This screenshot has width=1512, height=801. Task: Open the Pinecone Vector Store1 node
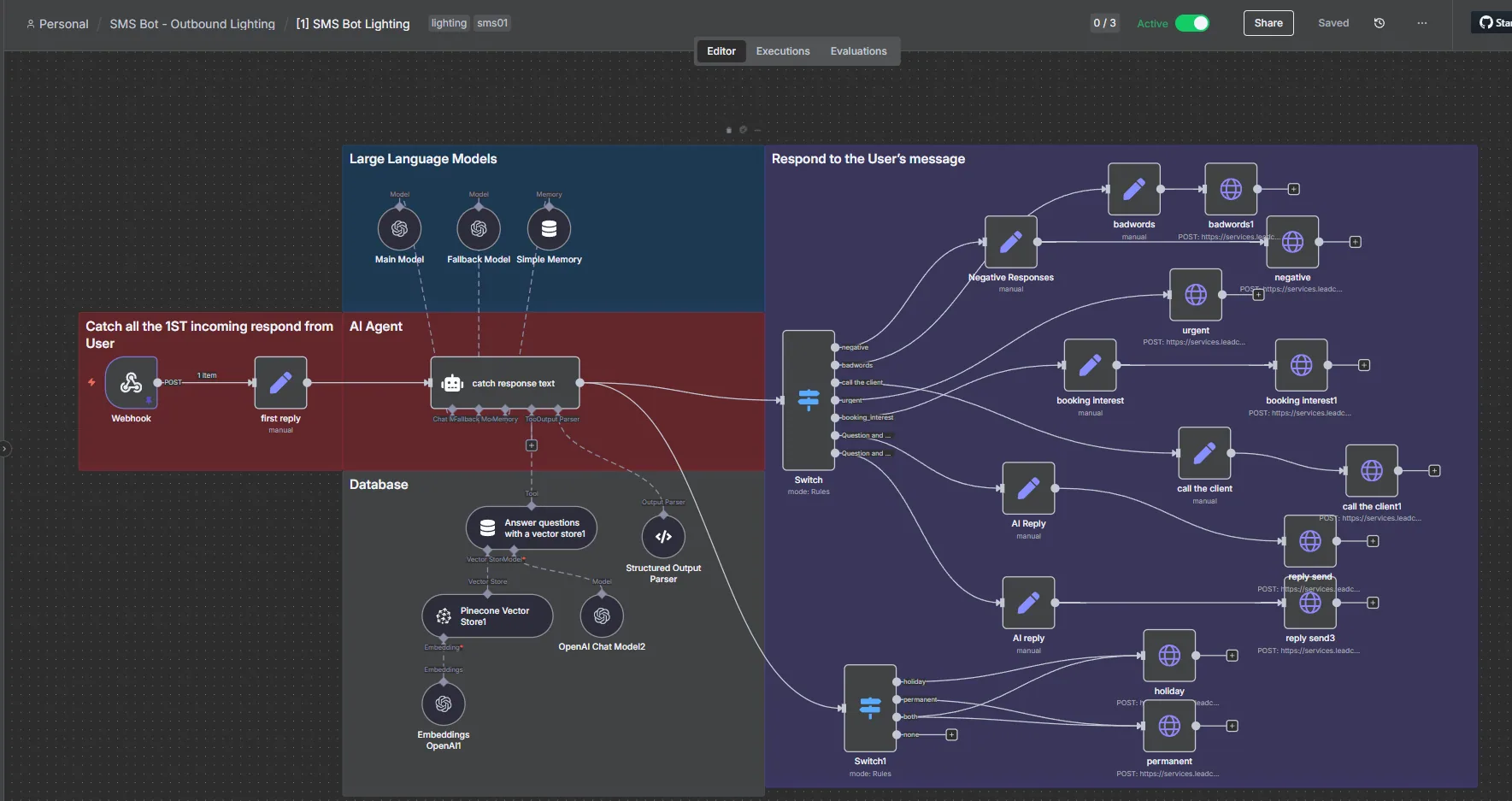[x=487, y=615]
